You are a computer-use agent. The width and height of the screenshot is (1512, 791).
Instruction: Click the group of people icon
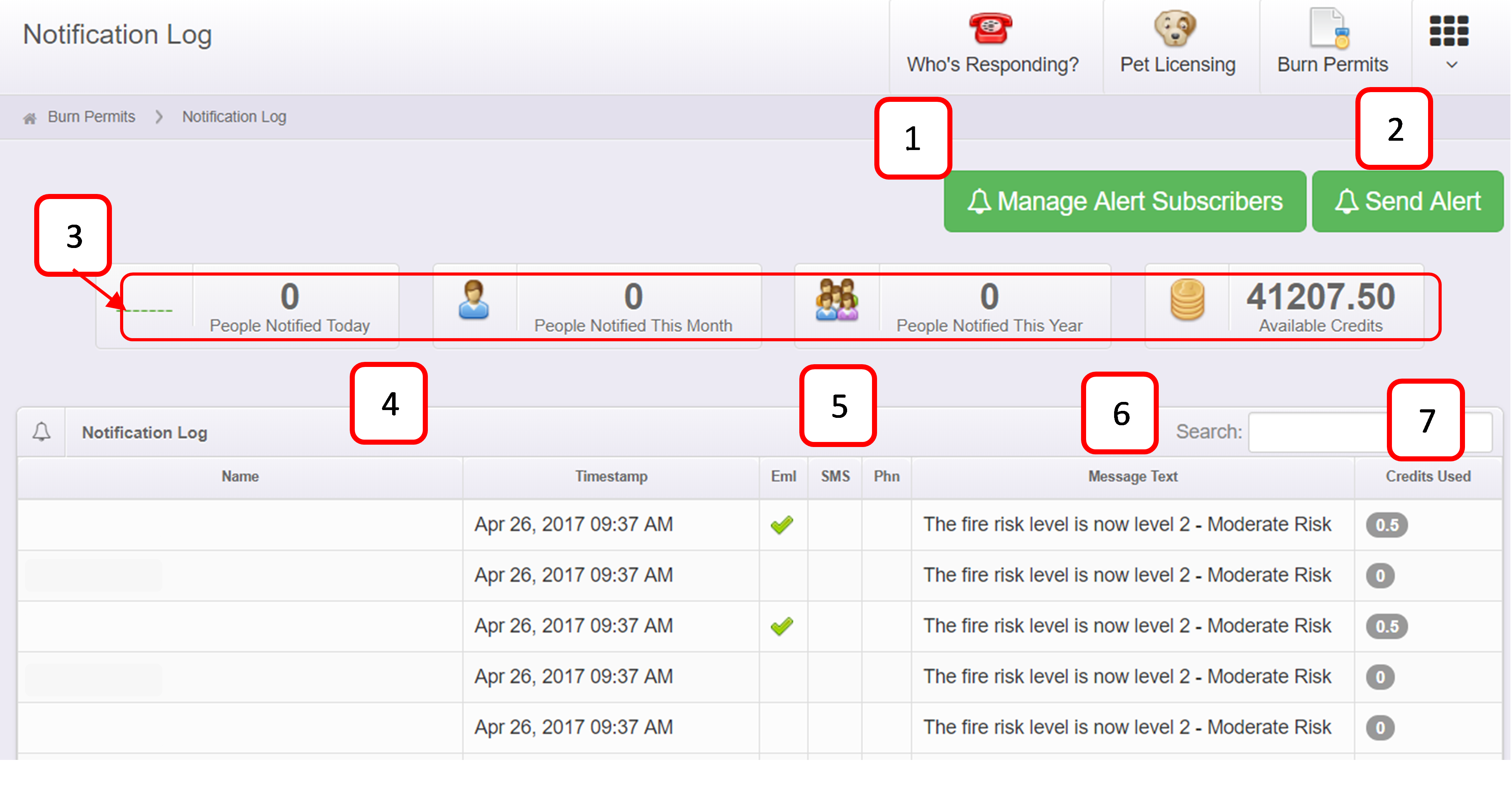click(836, 300)
